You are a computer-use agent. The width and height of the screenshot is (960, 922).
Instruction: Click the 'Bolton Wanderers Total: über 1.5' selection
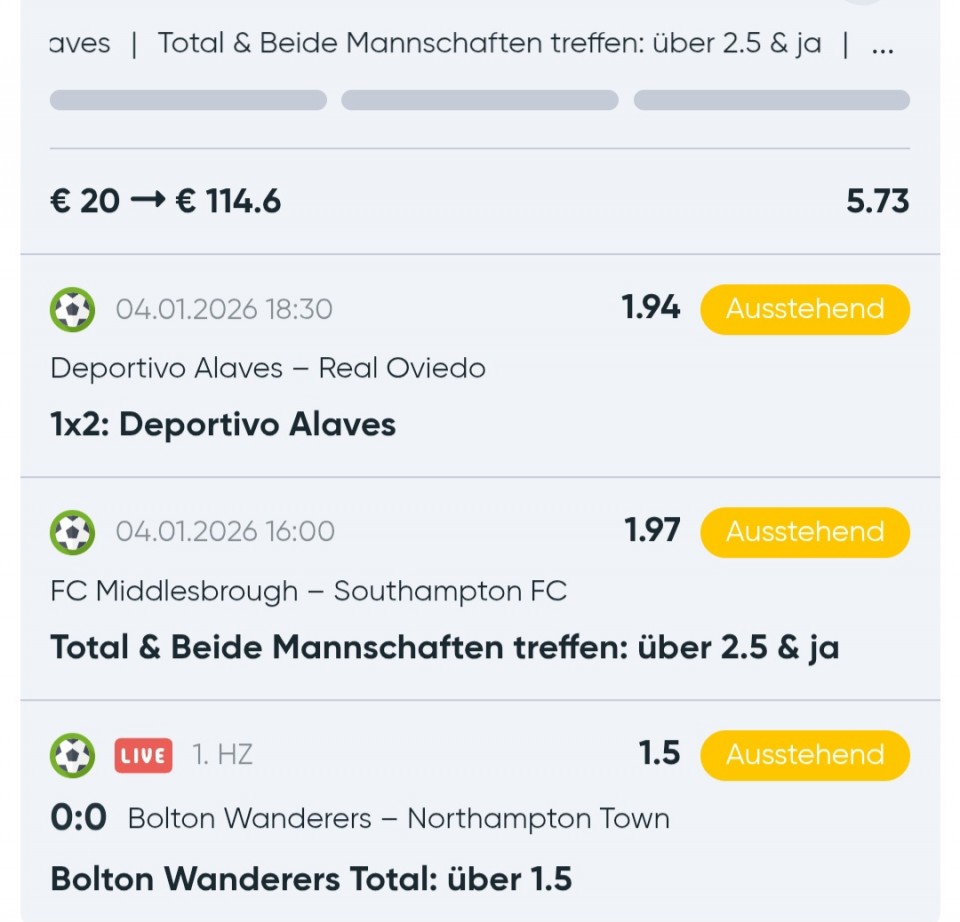pos(311,879)
